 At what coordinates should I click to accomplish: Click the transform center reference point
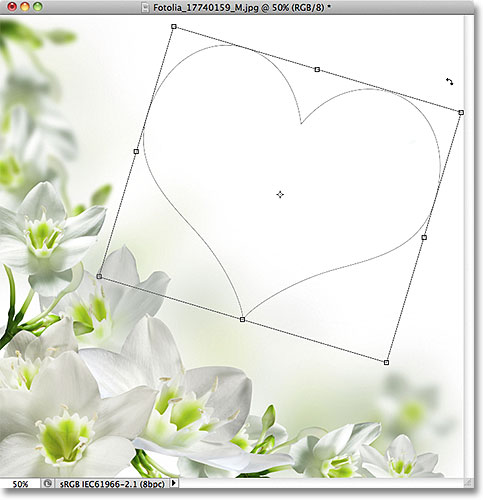280,194
